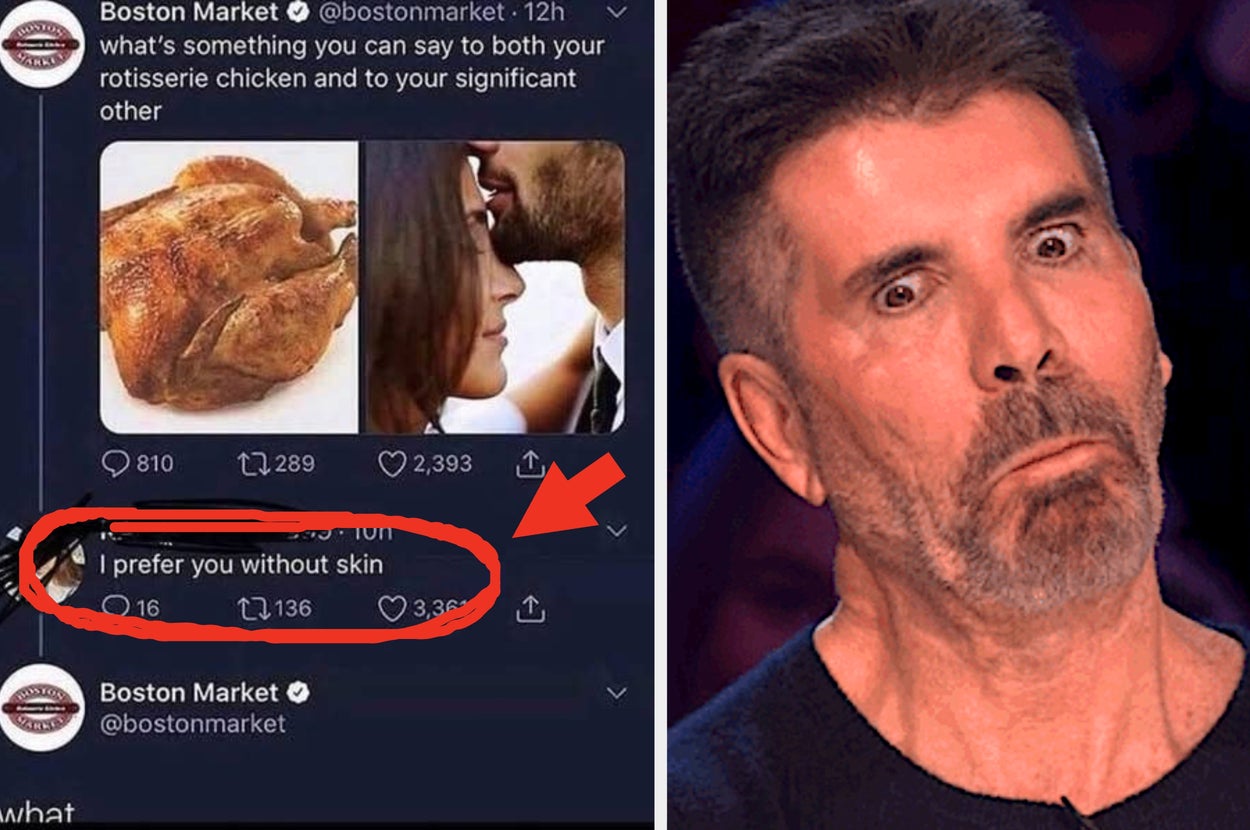Open chevron menu on bottom Boston Market tweet

tap(617, 692)
